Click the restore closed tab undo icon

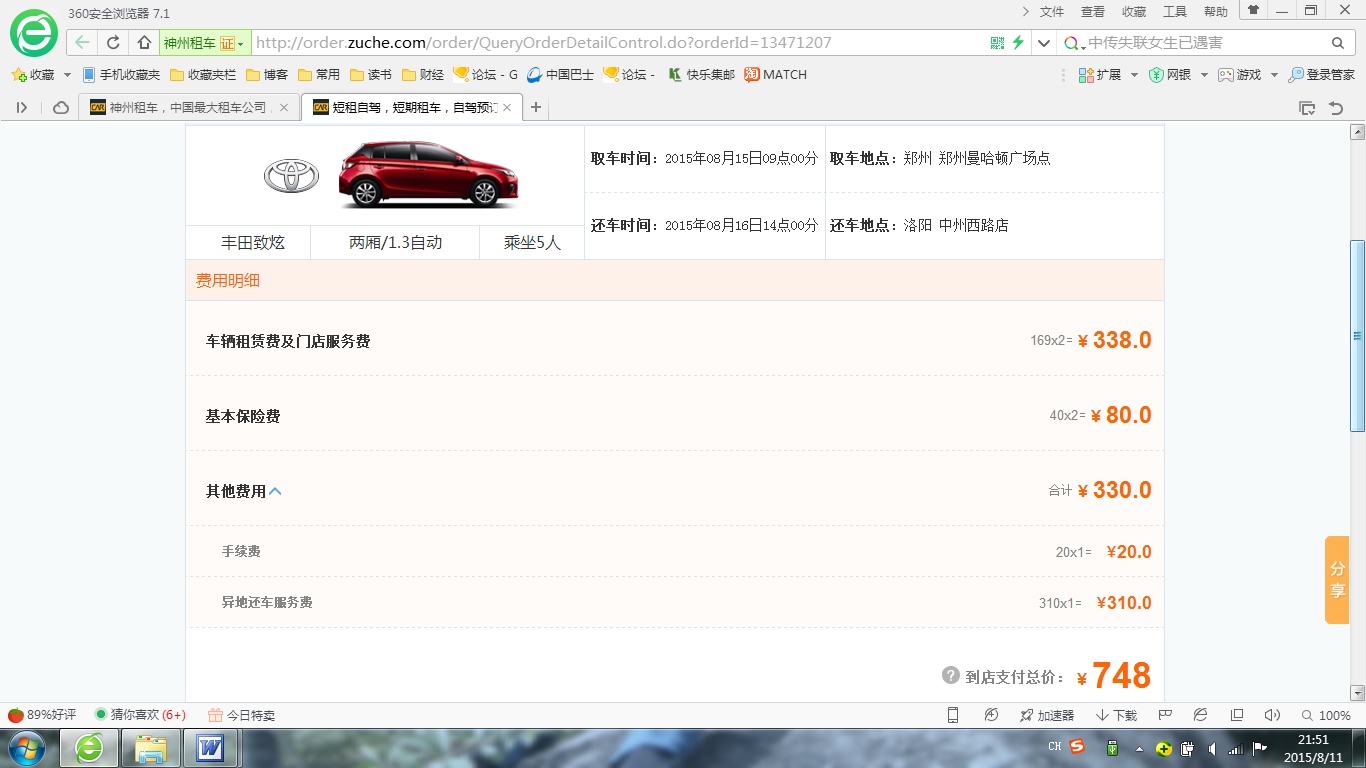(1335, 107)
